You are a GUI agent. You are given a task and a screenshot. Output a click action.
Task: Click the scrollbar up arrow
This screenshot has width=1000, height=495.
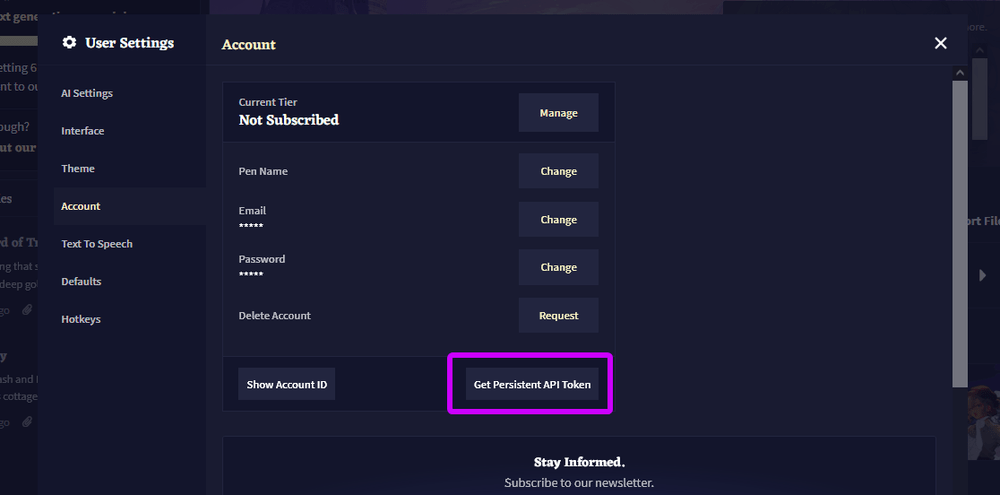click(960, 73)
